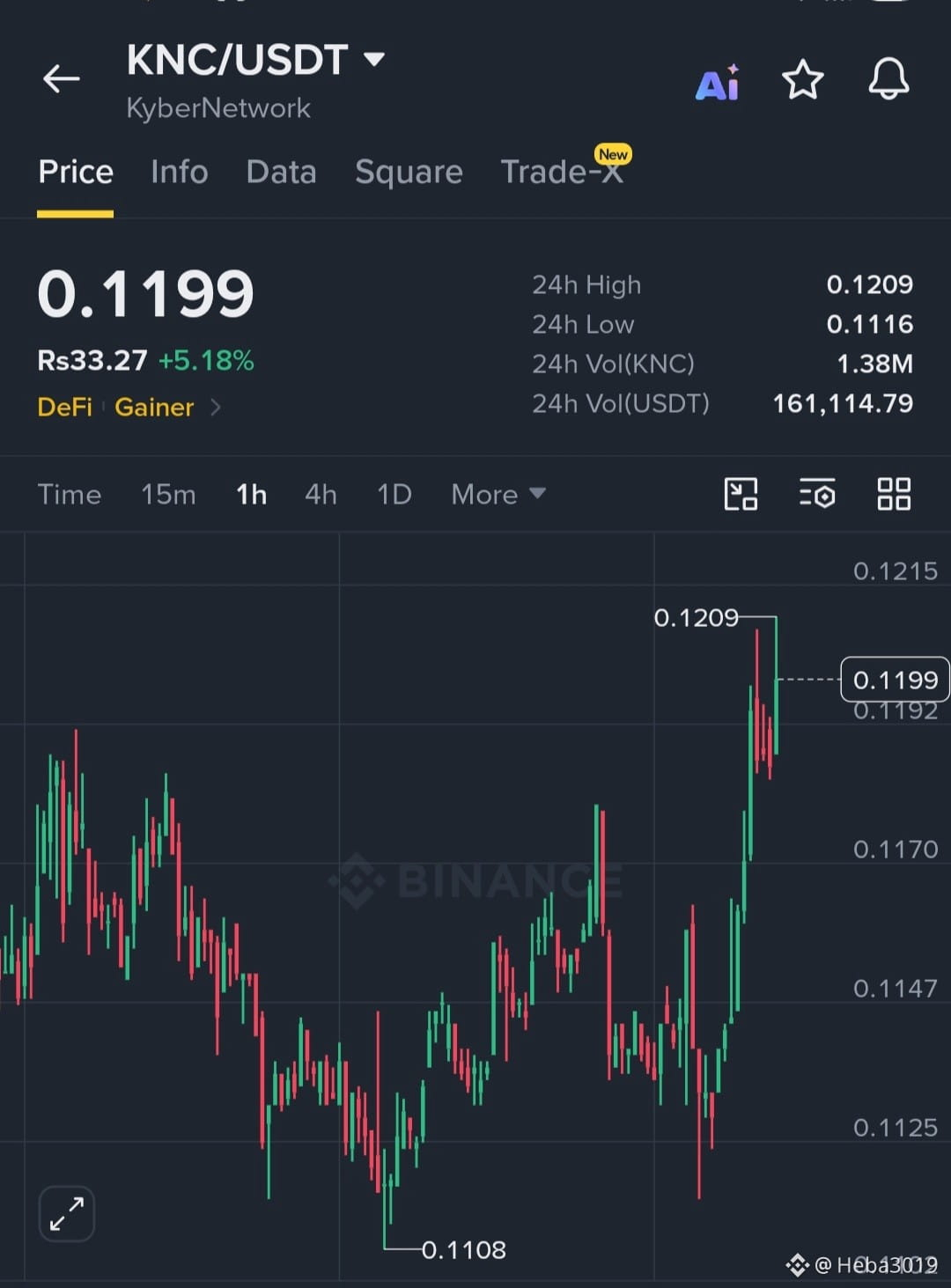This screenshot has width=951, height=1288.
Task: Tap the 24h Low value 0.1116
Action: point(870,324)
